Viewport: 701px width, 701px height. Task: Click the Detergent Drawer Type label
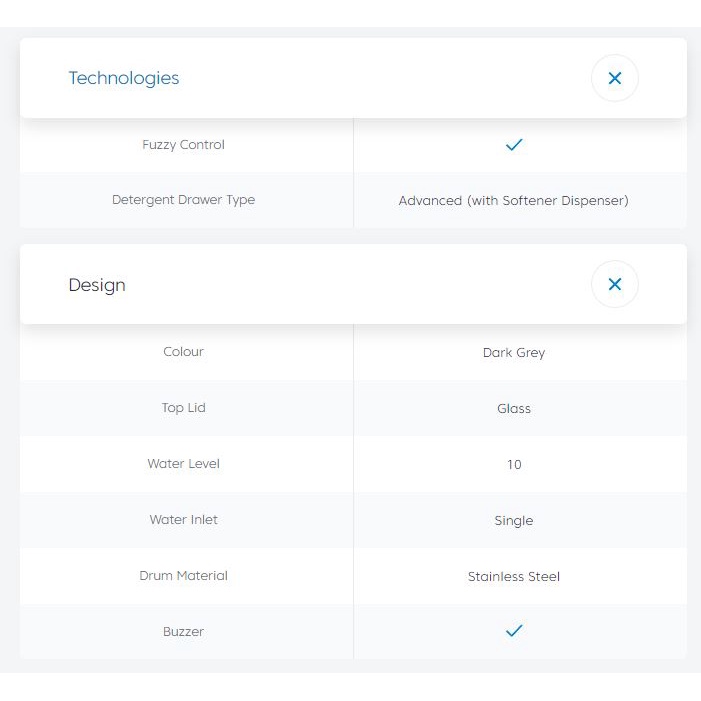tap(183, 200)
